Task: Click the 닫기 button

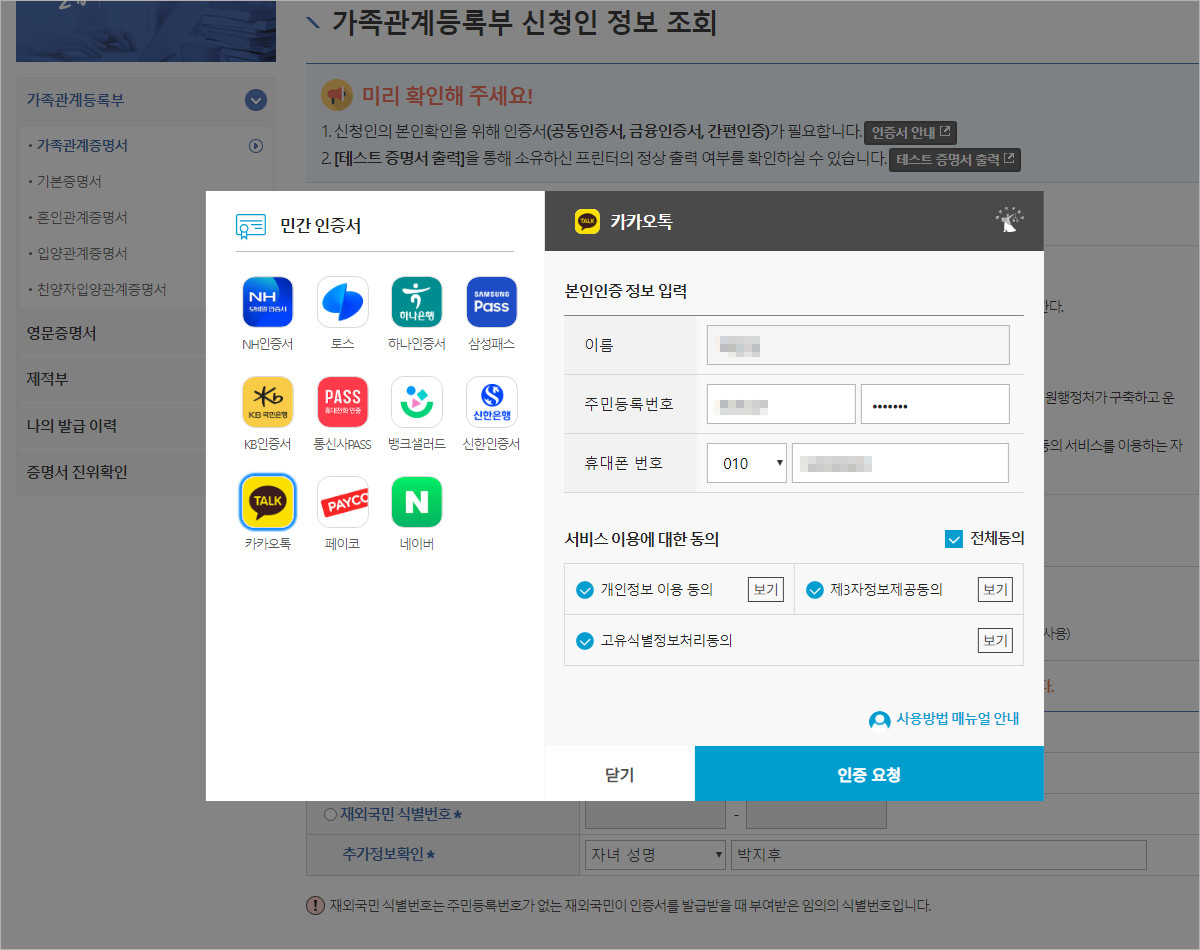Action: [620, 774]
